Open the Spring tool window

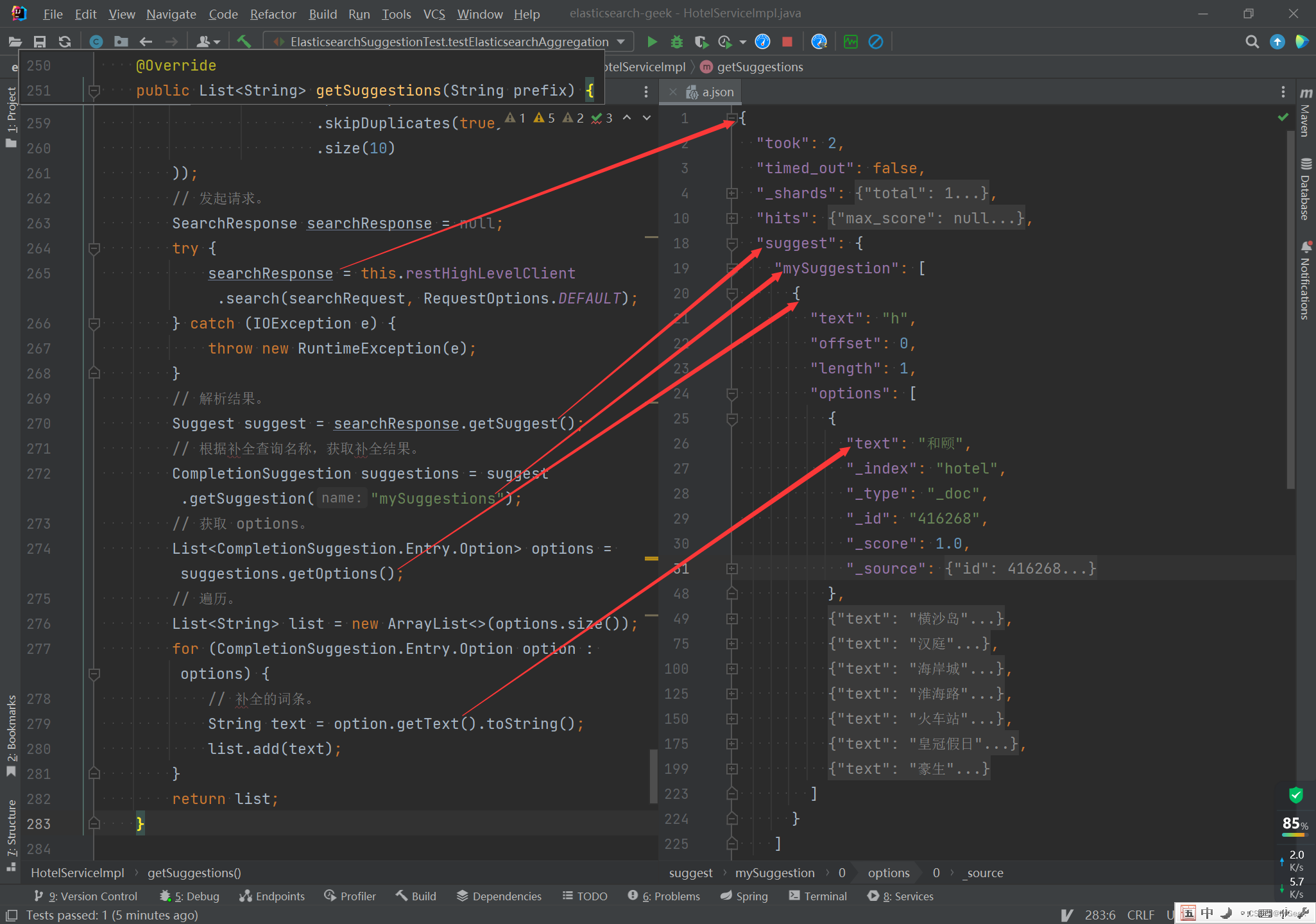coord(744,896)
